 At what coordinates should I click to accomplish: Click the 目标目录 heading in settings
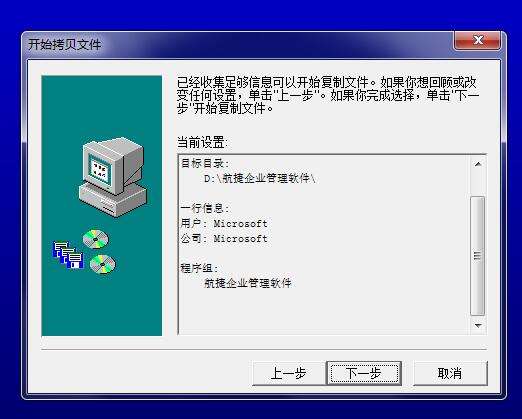click(205, 163)
